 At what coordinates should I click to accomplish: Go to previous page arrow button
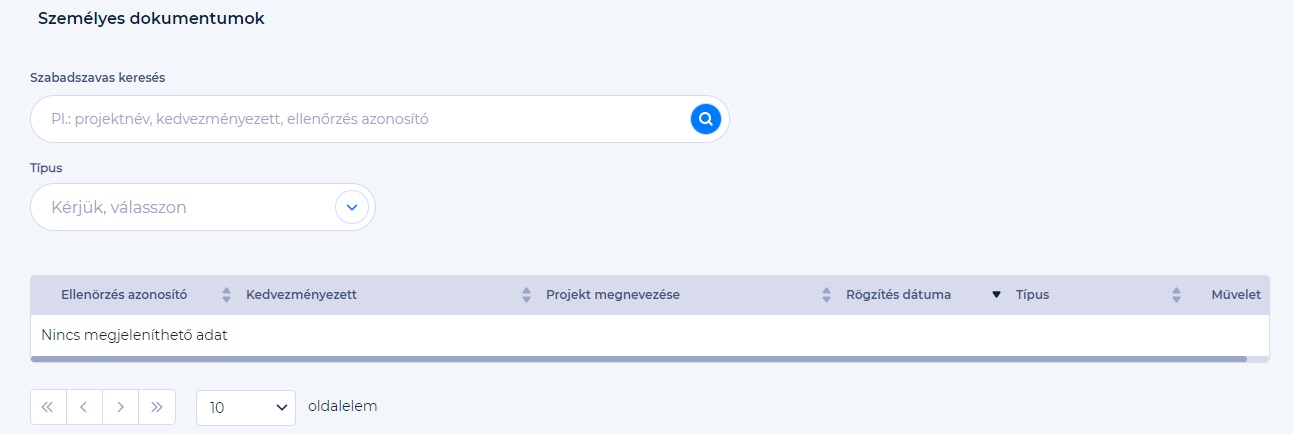coord(85,407)
